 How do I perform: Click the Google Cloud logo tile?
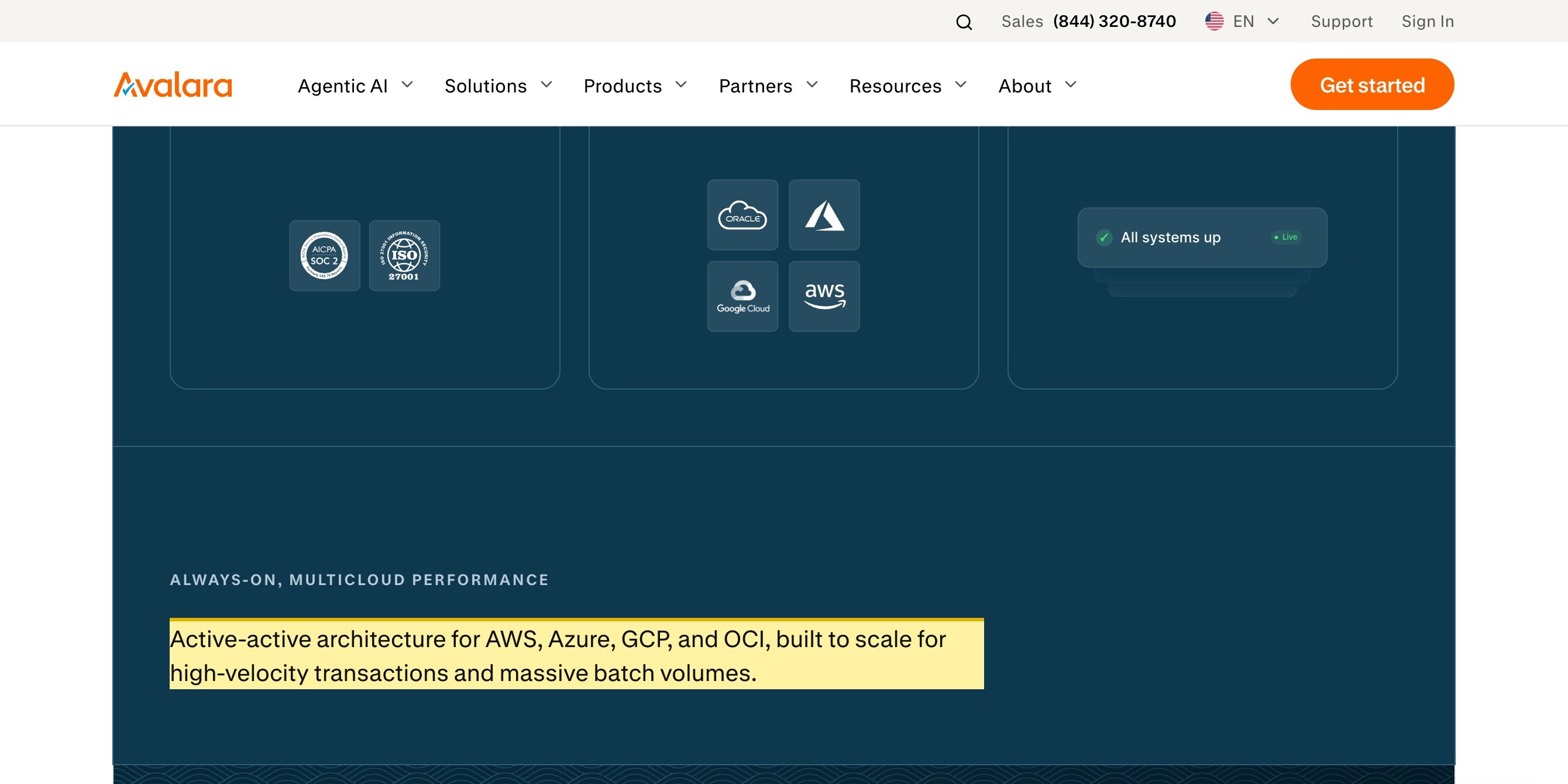(742, 297)
